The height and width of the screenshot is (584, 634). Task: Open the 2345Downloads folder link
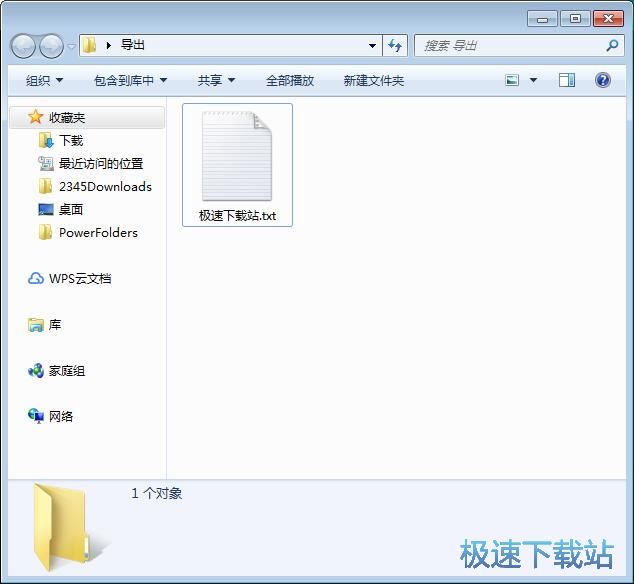click(x=105, y=186)
